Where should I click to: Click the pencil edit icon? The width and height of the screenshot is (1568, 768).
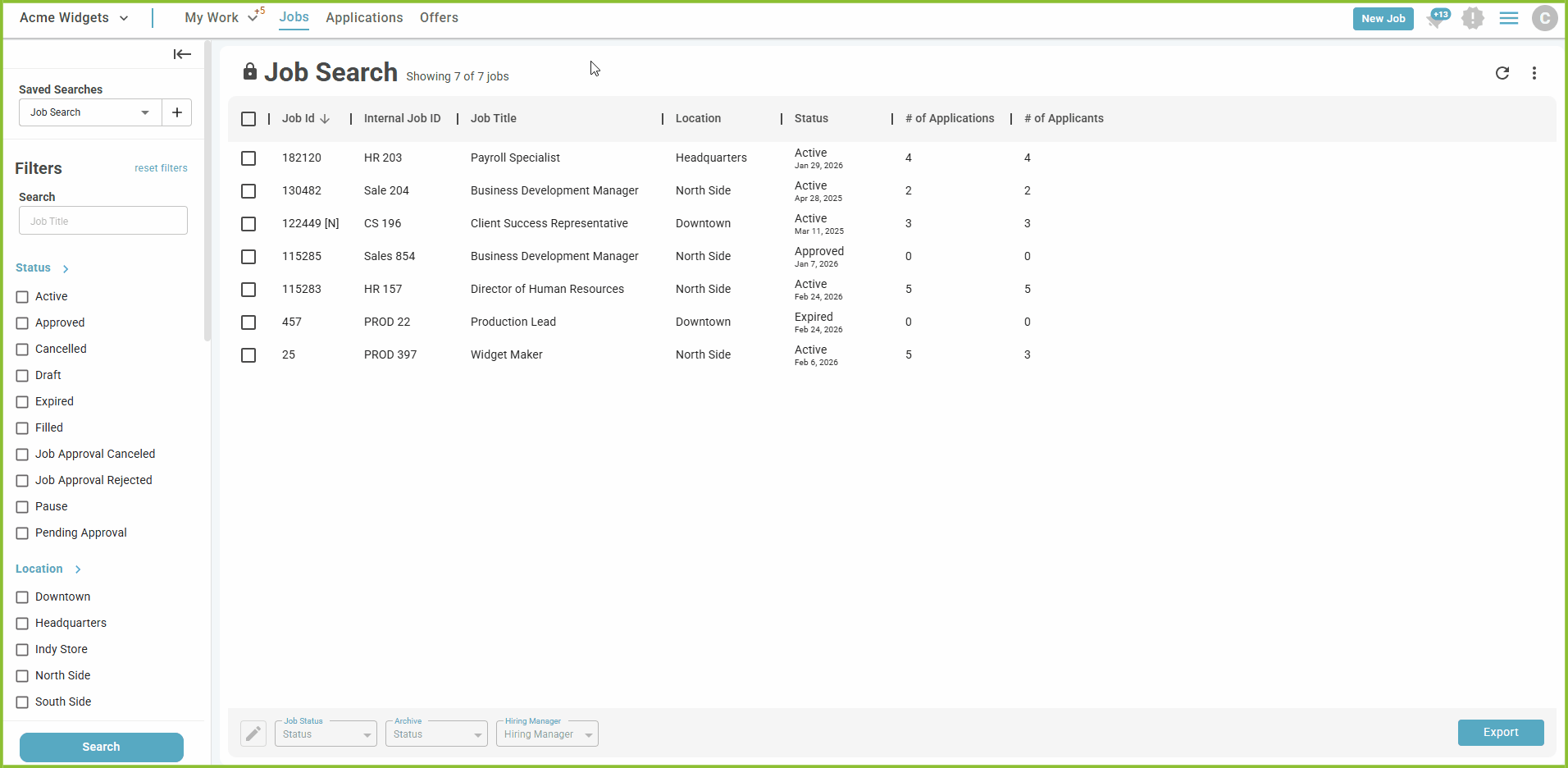tap(253, 734)
